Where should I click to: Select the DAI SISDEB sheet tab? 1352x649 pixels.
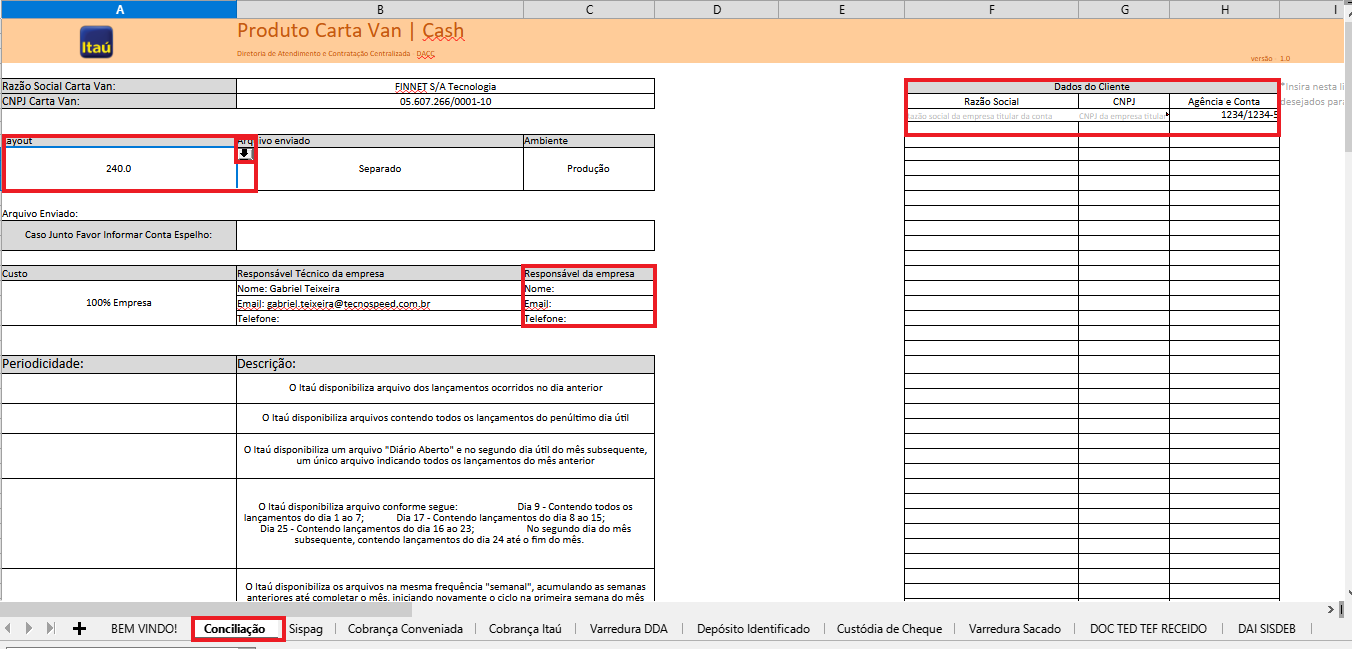click(1267, 629)
